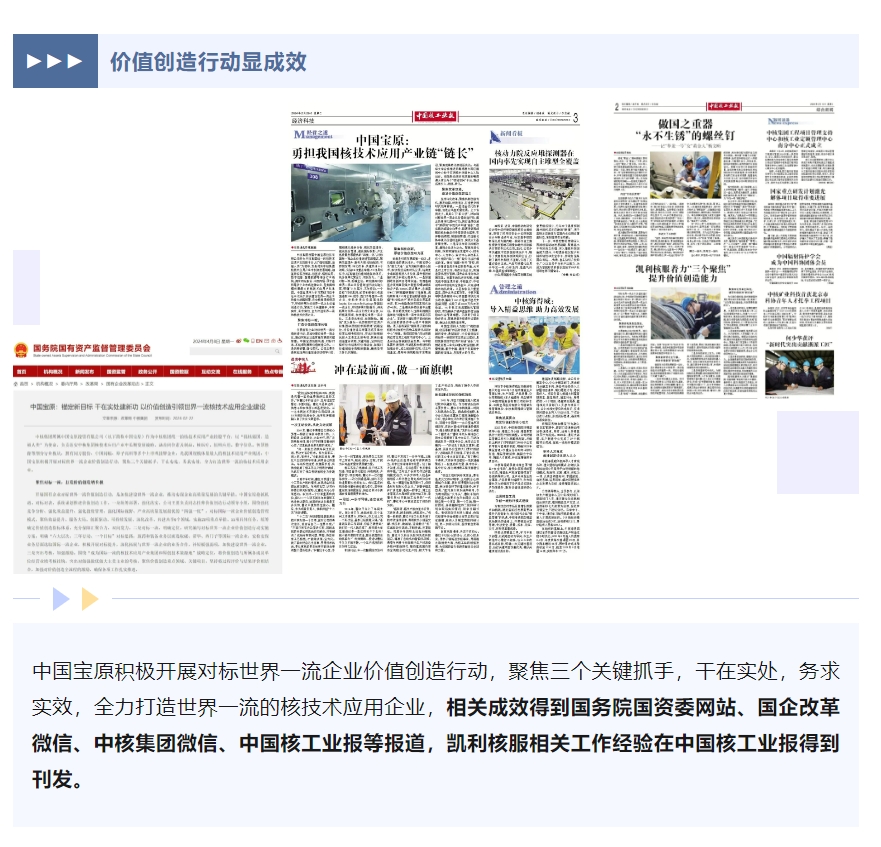Click the triple-arrow icon beside section heading

coord(55,61)
